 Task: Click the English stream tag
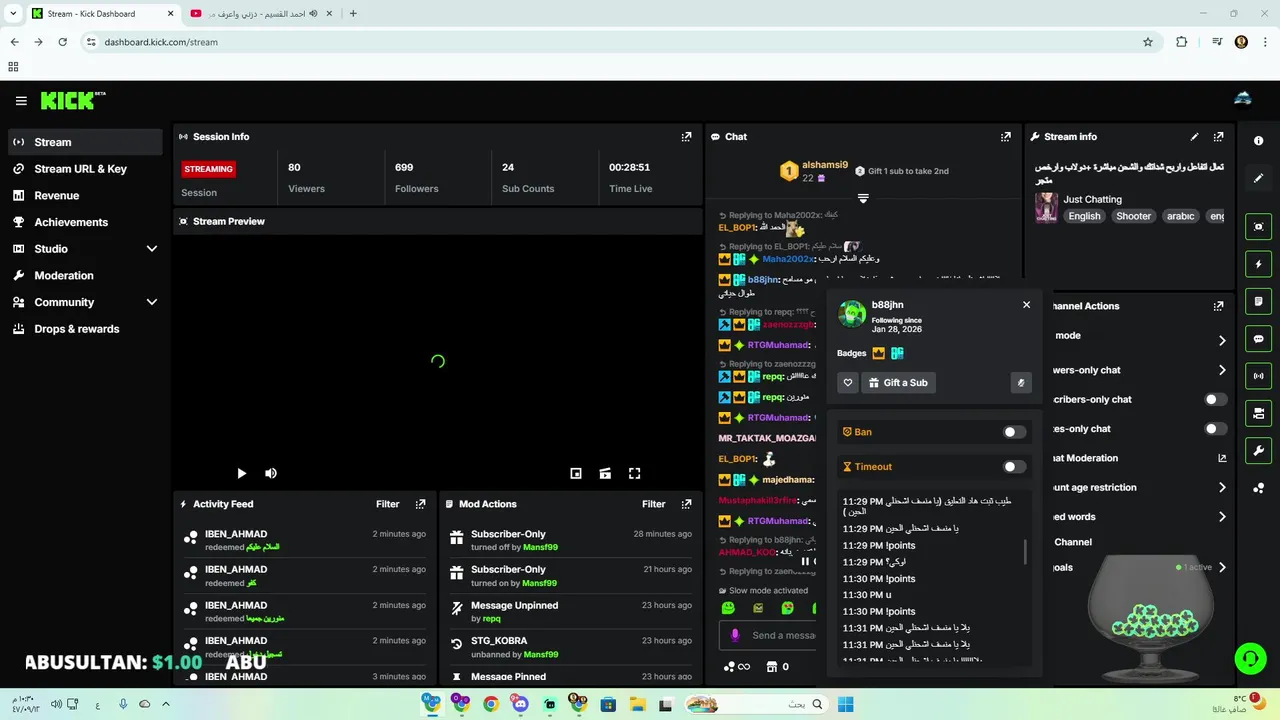1084,216
